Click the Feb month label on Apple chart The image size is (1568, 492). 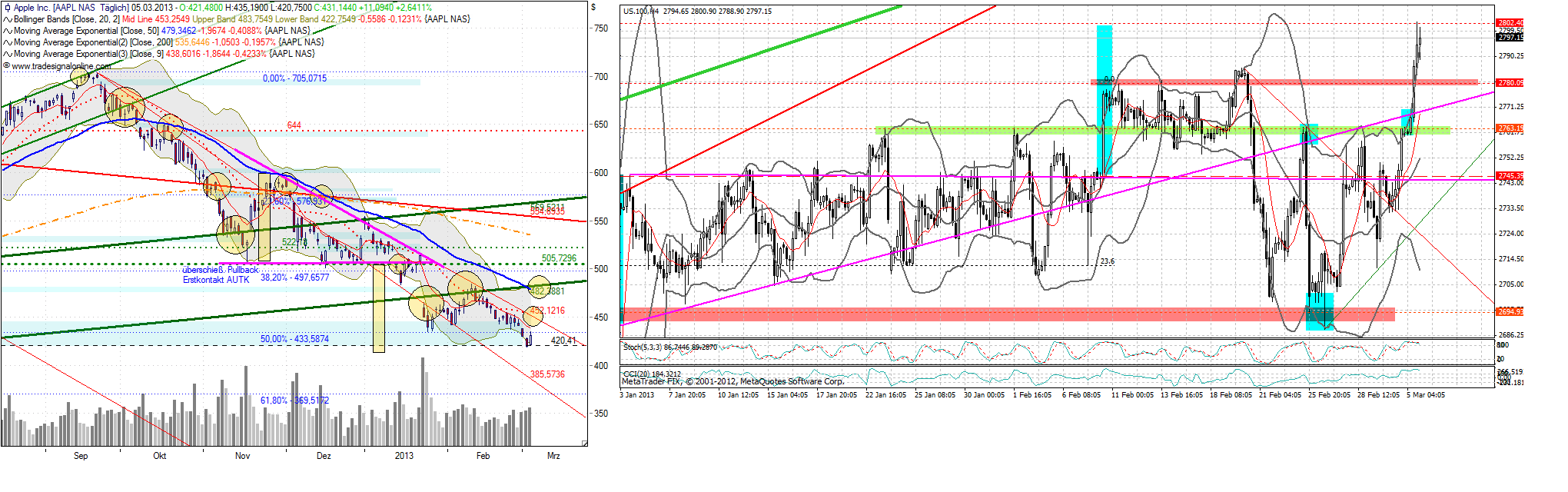[483, 456]
